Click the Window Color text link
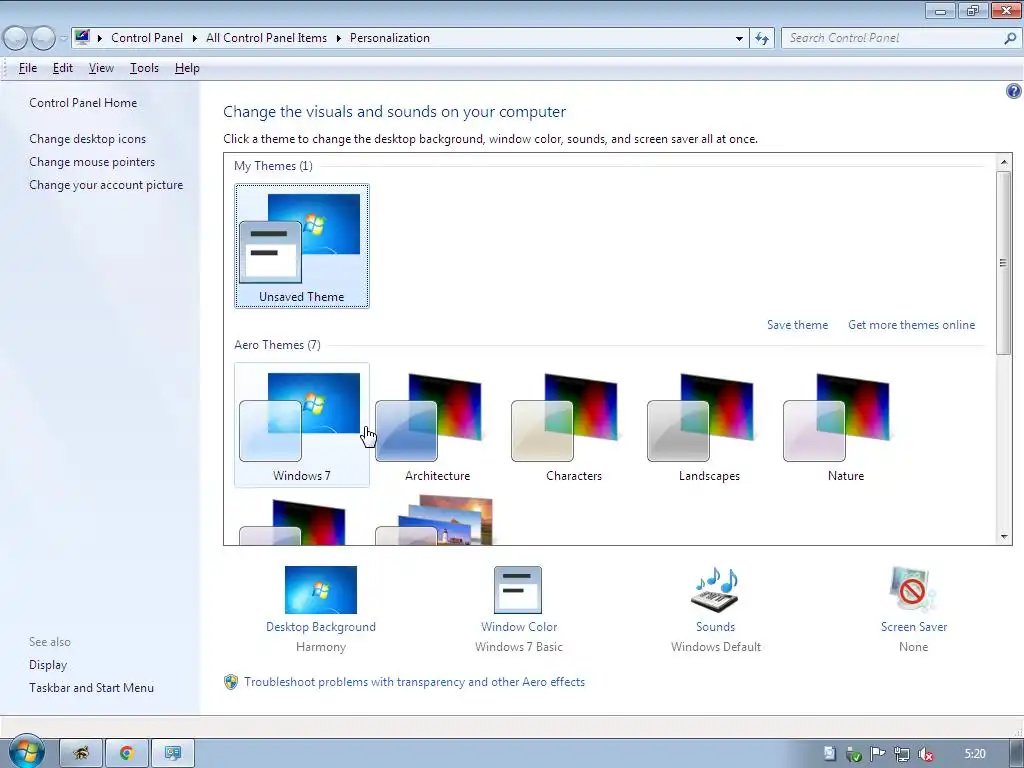The height and width of the screenshot is (768, 1024). tap(519, 627)
